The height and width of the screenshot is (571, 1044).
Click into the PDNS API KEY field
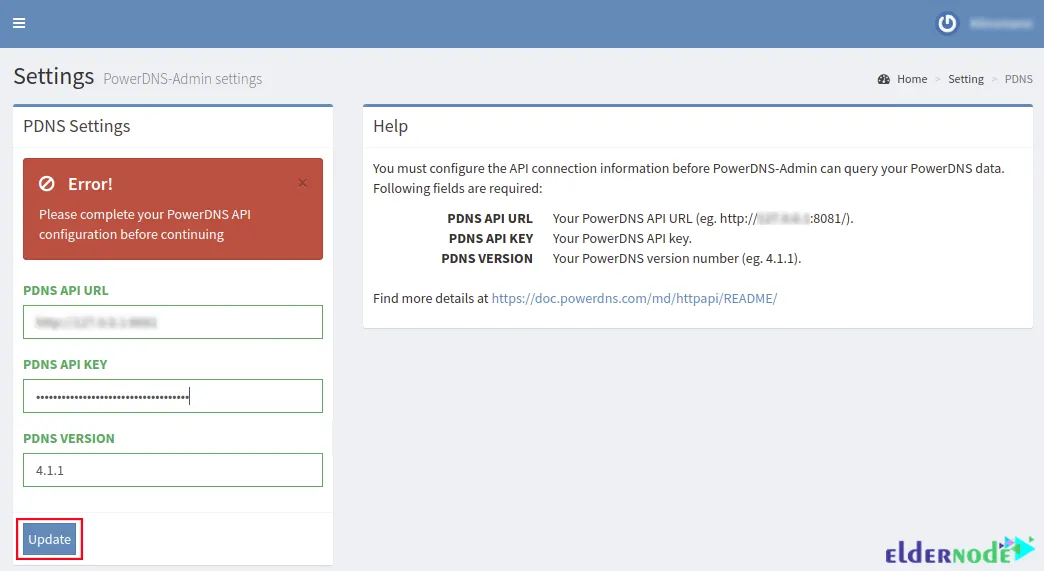(173, 396)
